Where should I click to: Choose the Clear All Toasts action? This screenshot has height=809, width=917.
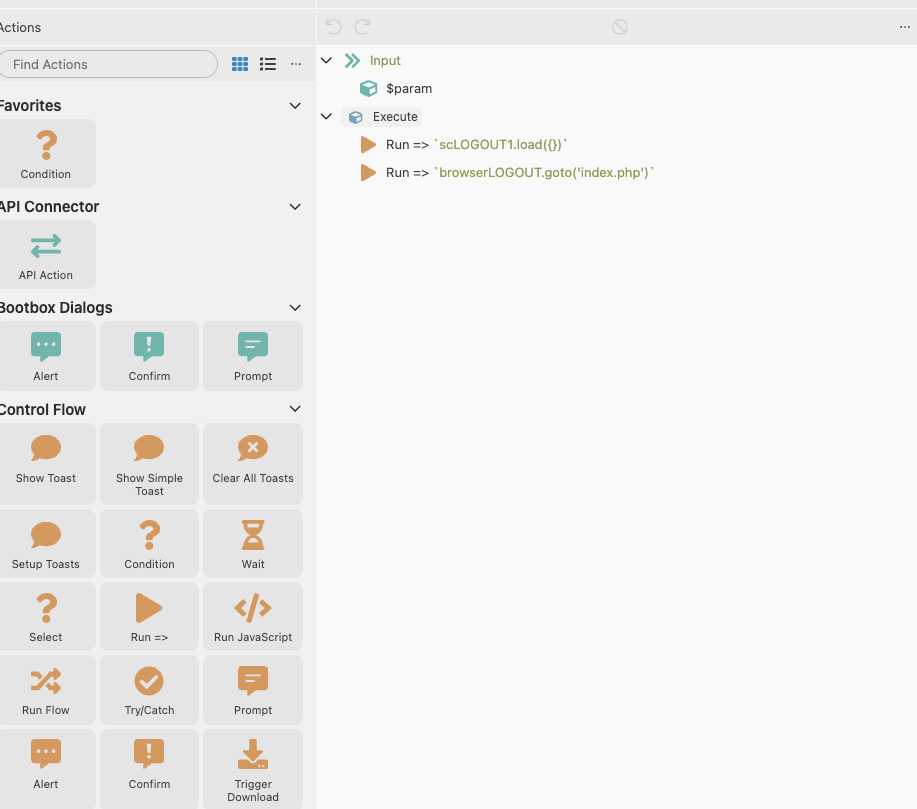tap(253, 458)
